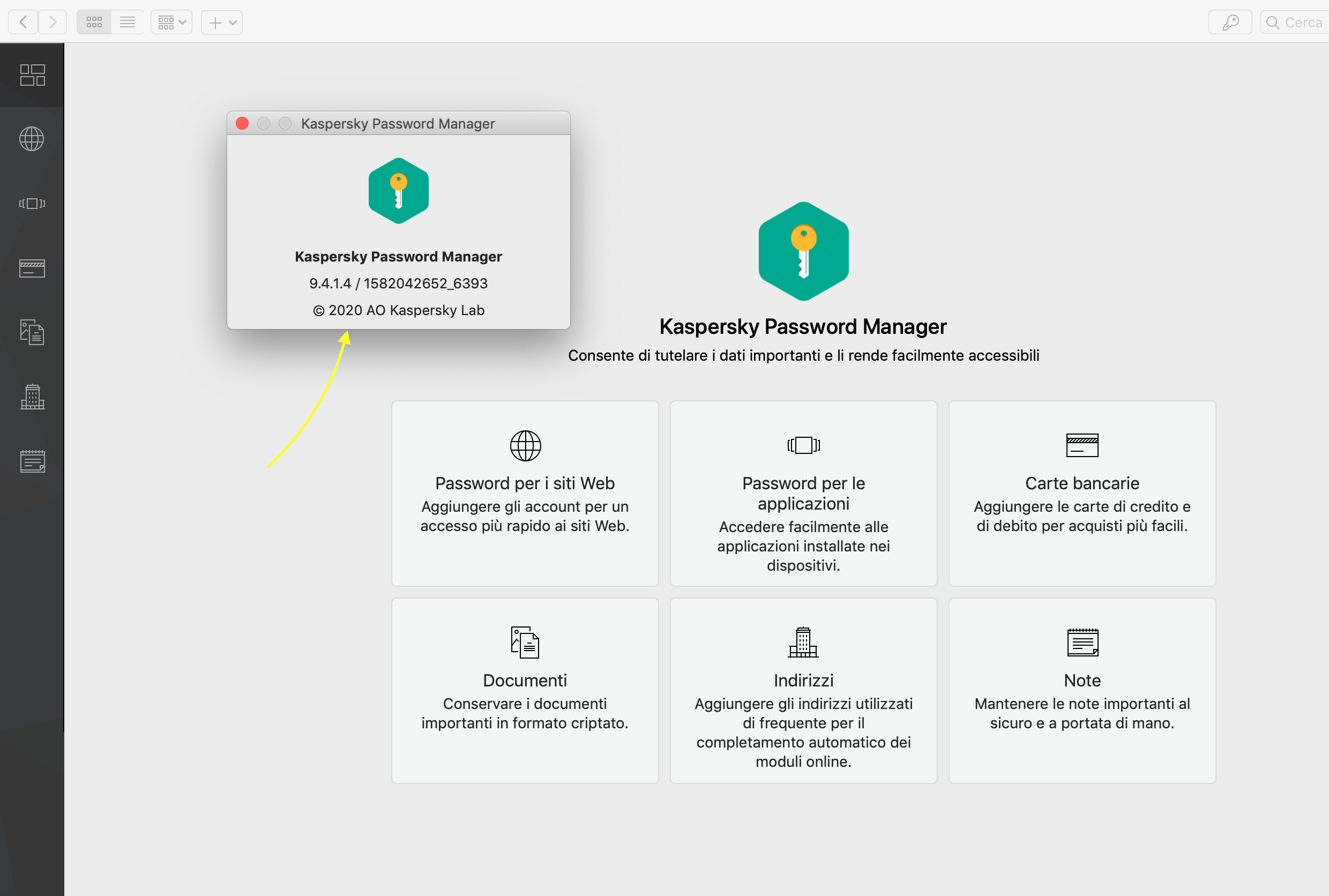The height and width of the screenshot is (896, 1329).
Task: Click the bold app name in the About dialog
Action: coord(398,257)
